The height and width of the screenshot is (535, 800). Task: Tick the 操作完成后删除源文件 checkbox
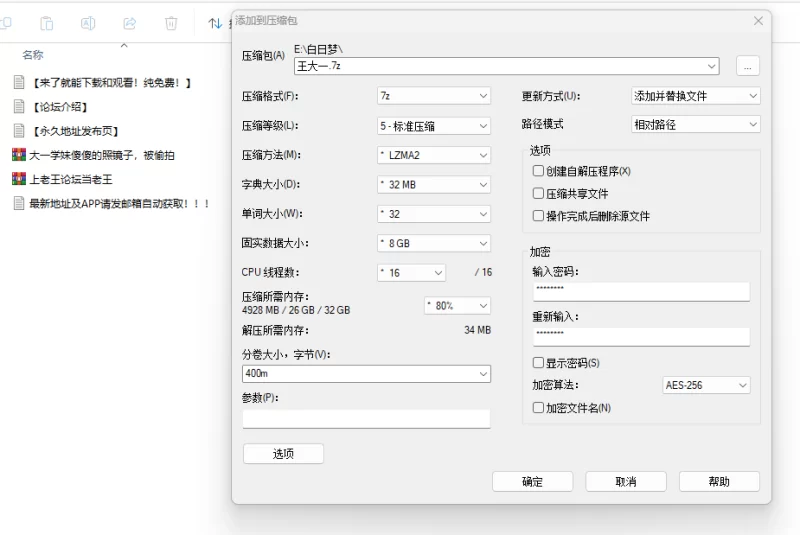[539, 215]
